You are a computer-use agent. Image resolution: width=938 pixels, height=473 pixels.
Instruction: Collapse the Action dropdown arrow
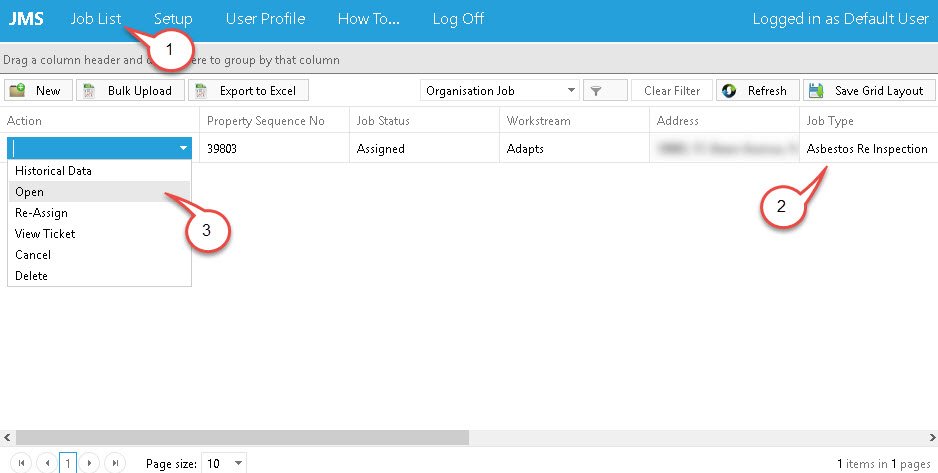tap(183, 148)
